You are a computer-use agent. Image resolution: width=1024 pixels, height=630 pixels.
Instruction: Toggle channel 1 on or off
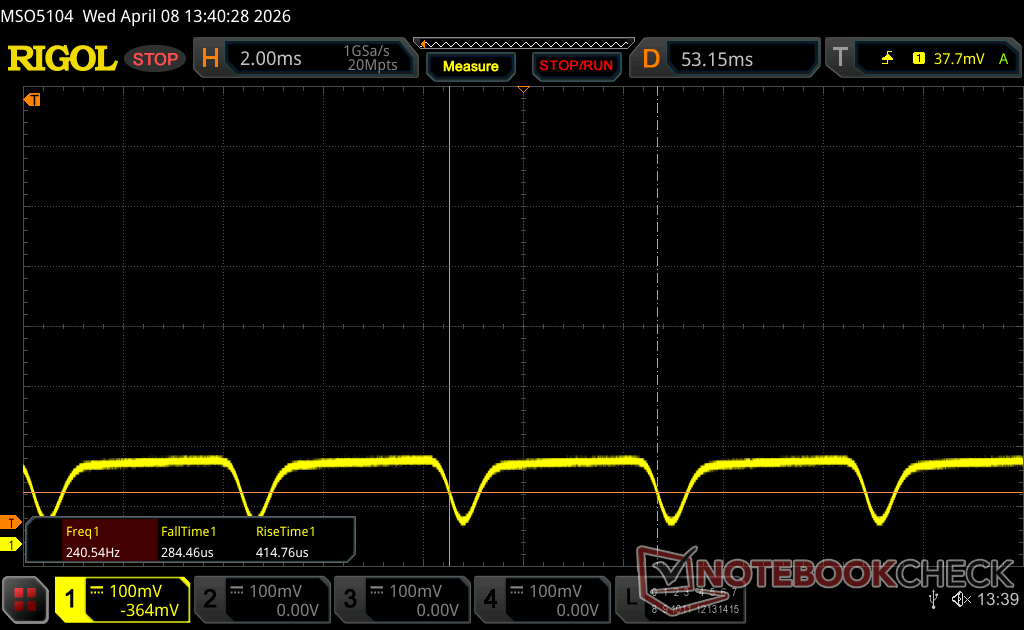pos(122,599)
